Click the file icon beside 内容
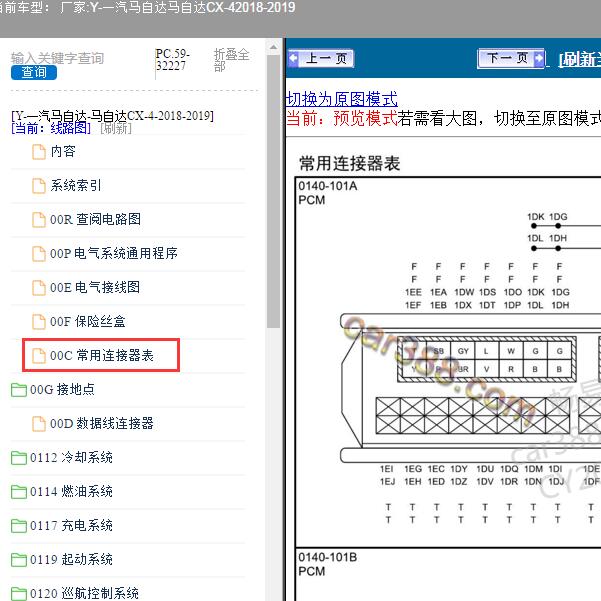Image resolution: width=601 pixels, height=601 pixels. [38, 152]
